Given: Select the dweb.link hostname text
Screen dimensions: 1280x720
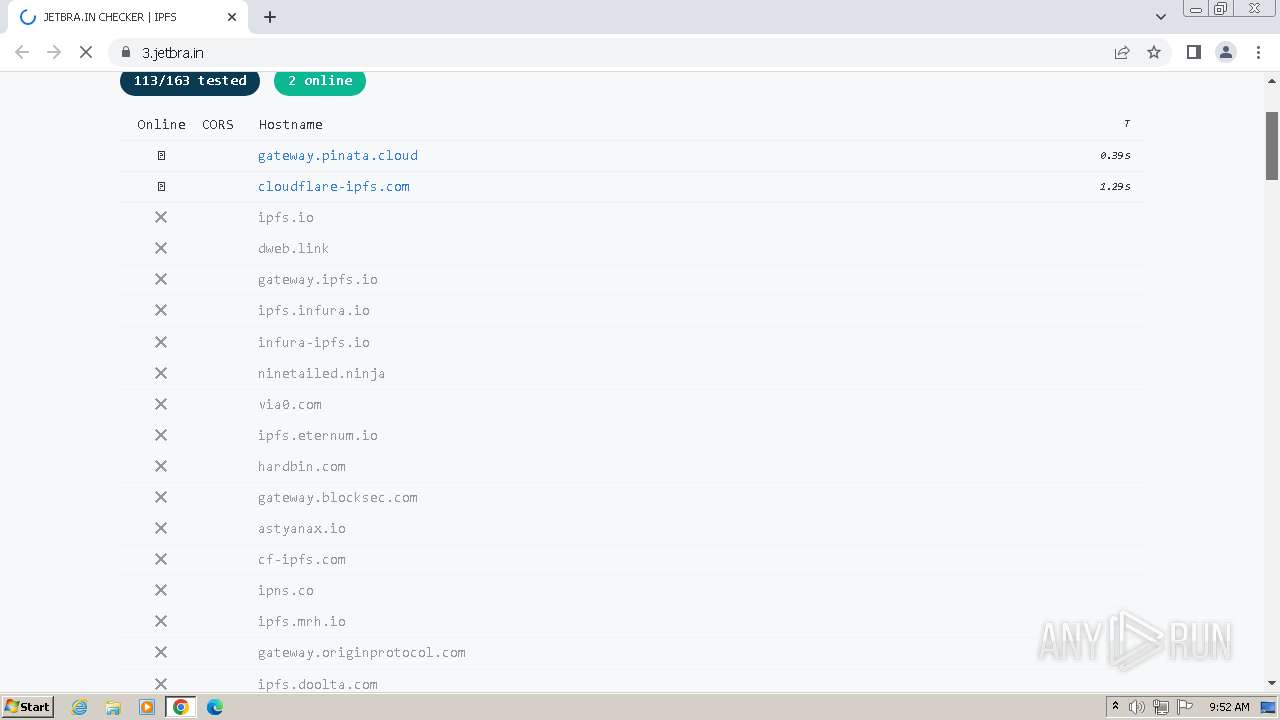Looking at the screenshot, I should coord(293,248).
